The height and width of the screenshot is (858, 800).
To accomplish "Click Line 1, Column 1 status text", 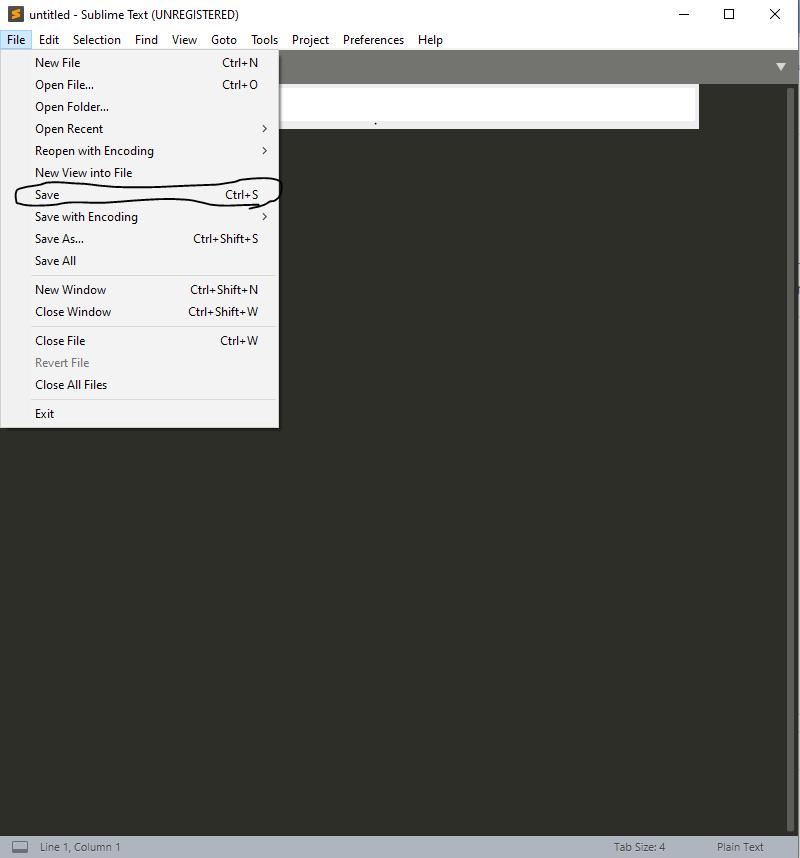I will [x=80, y=847].
